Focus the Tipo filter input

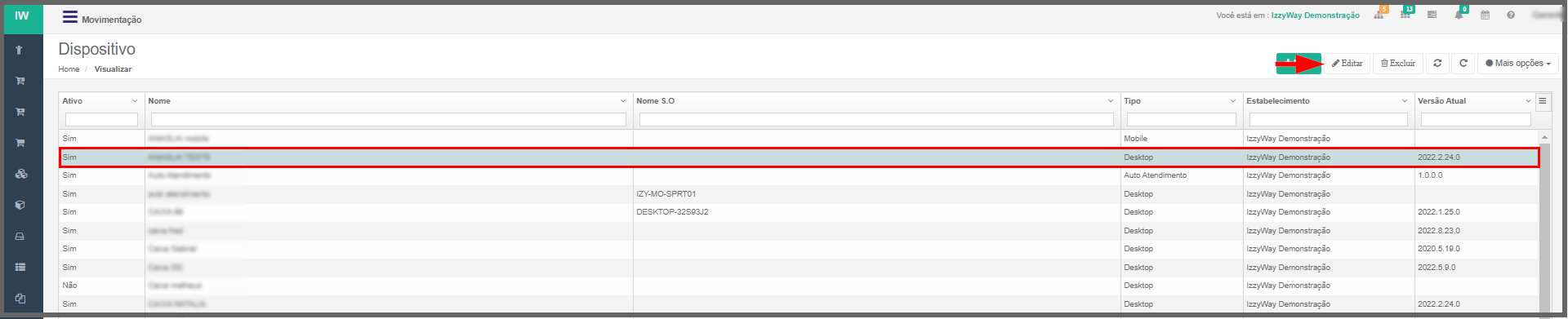pyautogui.click(x=1182, y=119)
